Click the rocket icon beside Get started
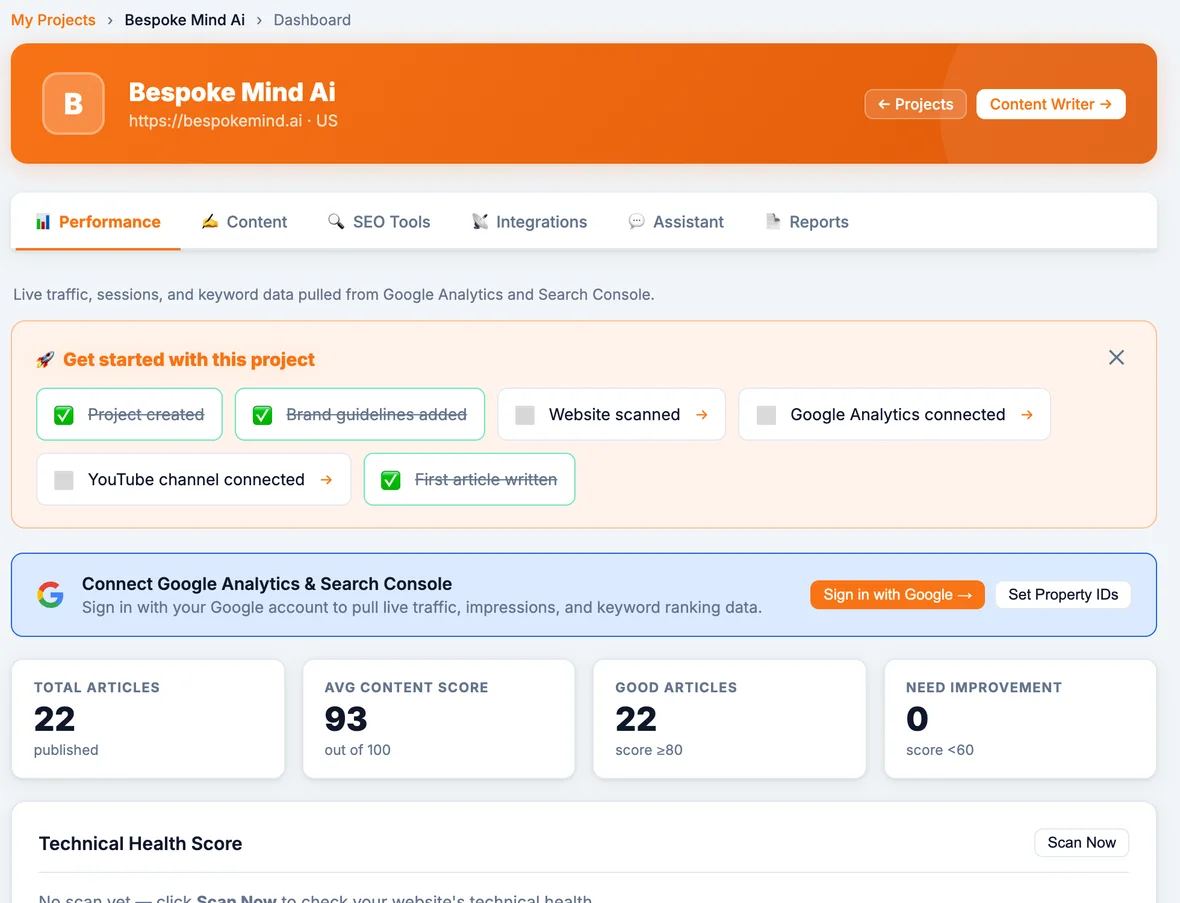1180x903 pixels. click(45, 360)
